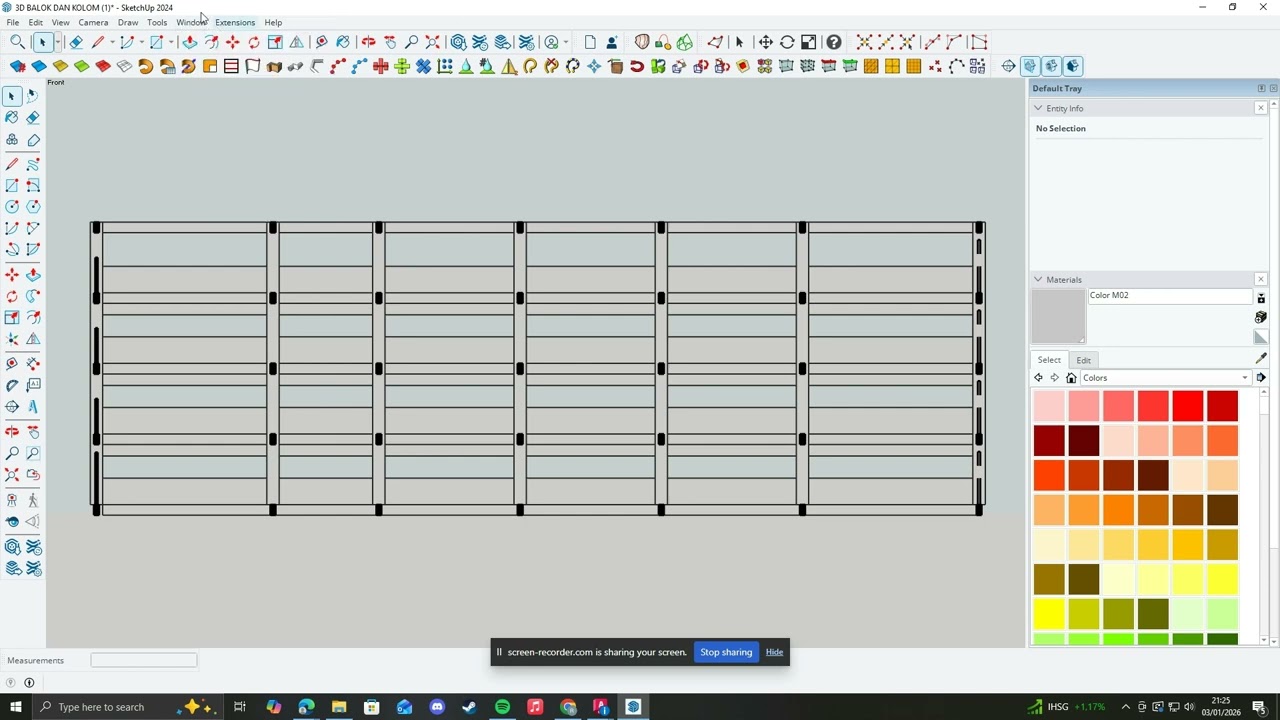Open the Select tool dropdown arrow
The height and width of the screenshot is (720, 1280).
point(58,42)
